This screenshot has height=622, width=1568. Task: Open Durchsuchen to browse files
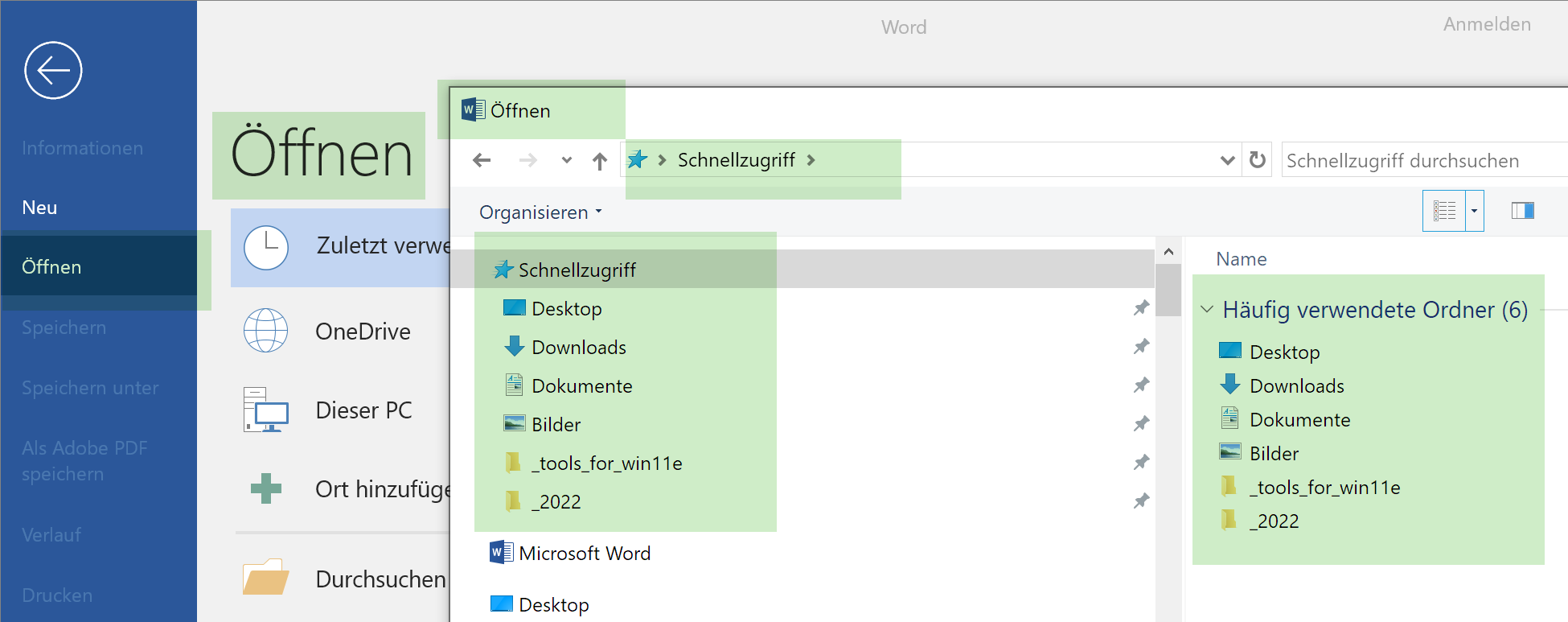tap(381, 579)
